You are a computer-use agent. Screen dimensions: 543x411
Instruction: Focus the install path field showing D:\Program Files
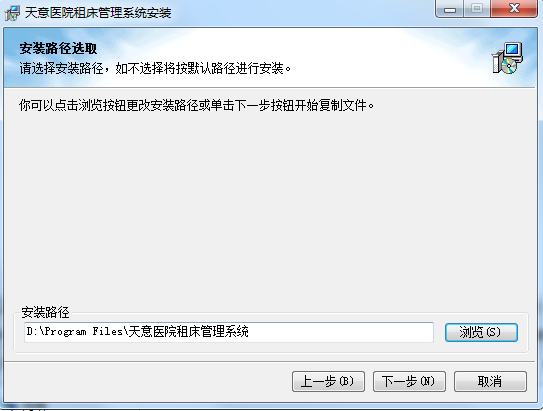pyautogui.click(x=229, y=332)
